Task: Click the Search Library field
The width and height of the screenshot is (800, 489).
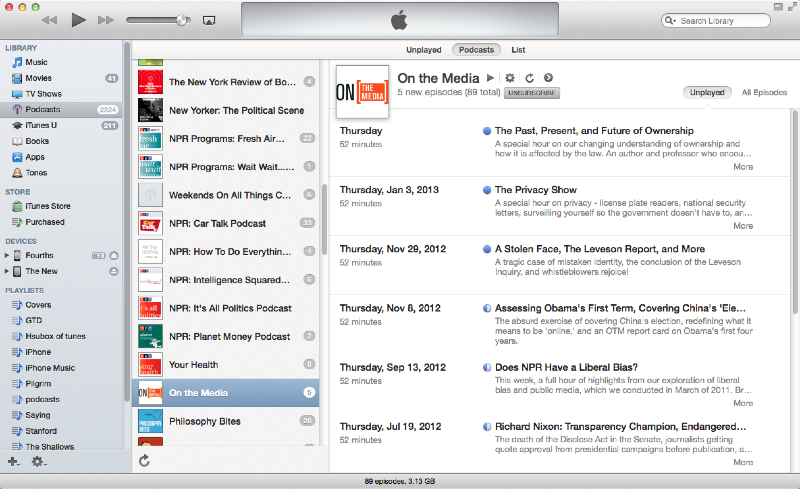Action: click(x=715, y=21)
